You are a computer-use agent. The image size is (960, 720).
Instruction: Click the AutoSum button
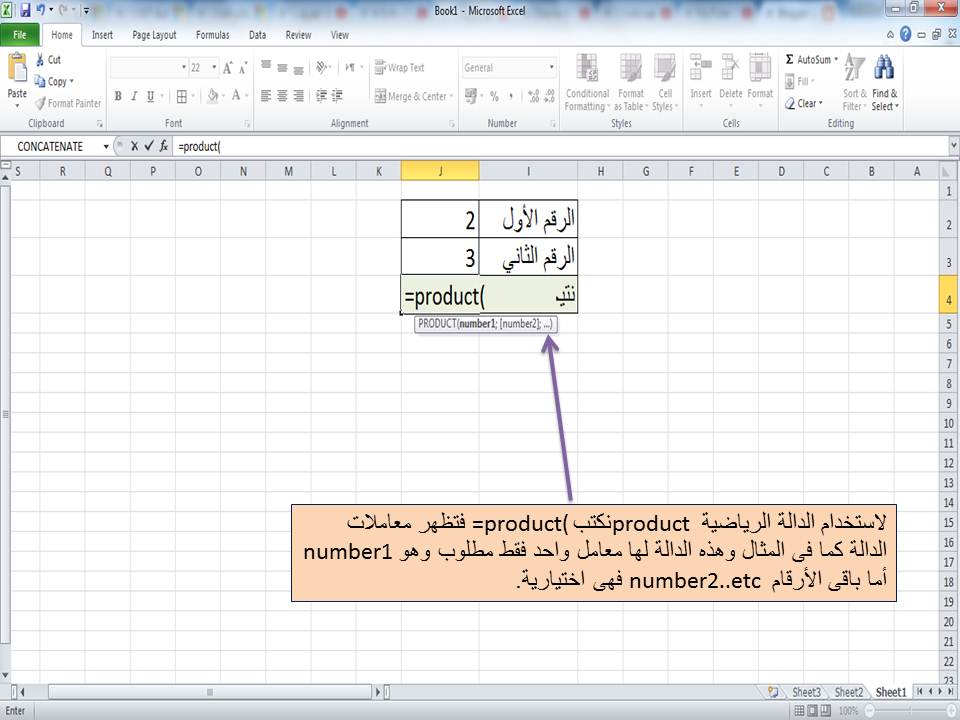[x=806, y=59]
